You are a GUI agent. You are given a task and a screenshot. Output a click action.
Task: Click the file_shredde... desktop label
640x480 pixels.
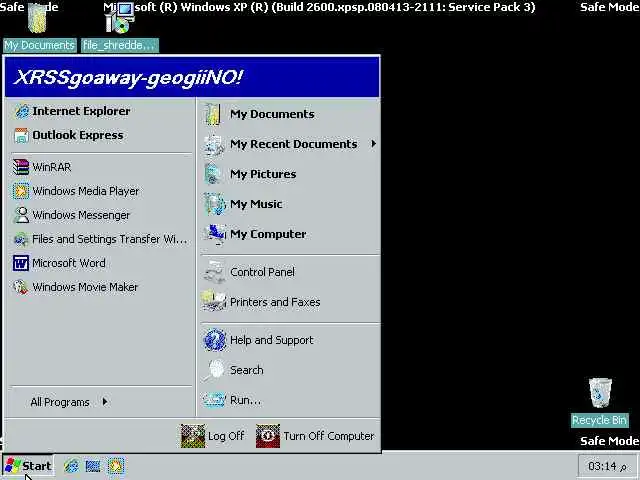(120, 45)
